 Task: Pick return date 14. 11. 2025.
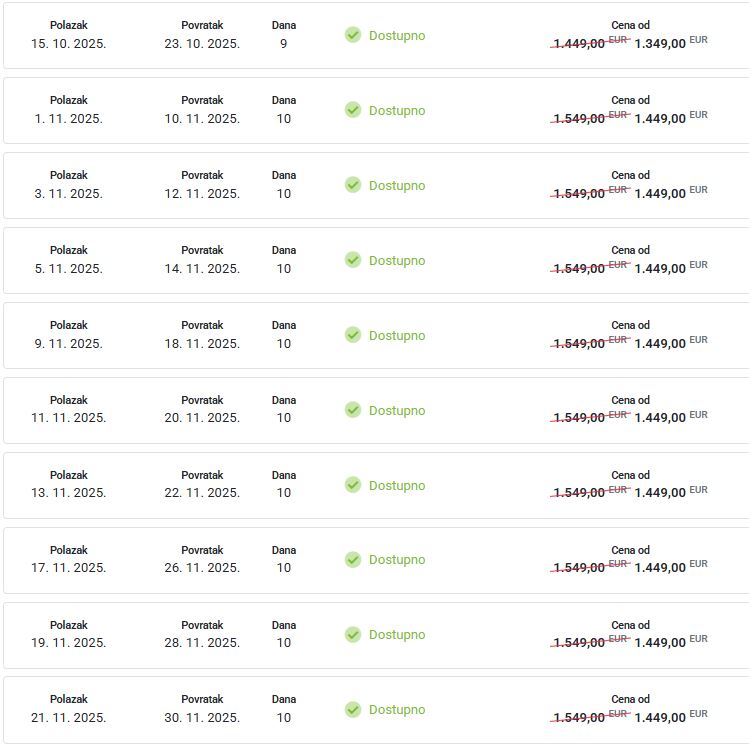(x=202, y=268)
